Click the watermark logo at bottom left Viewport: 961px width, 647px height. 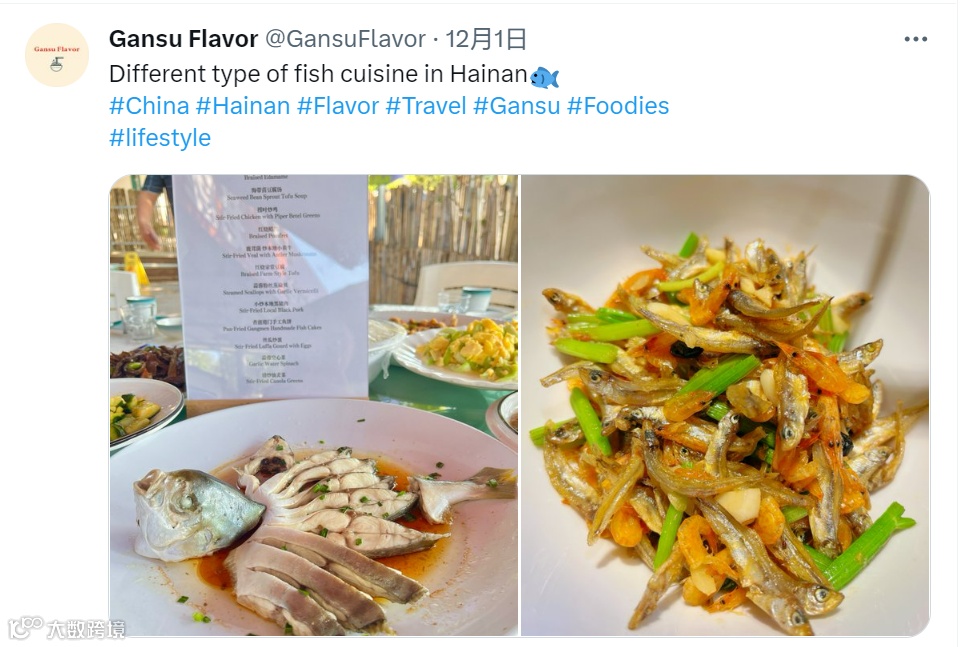coord(66,628)
